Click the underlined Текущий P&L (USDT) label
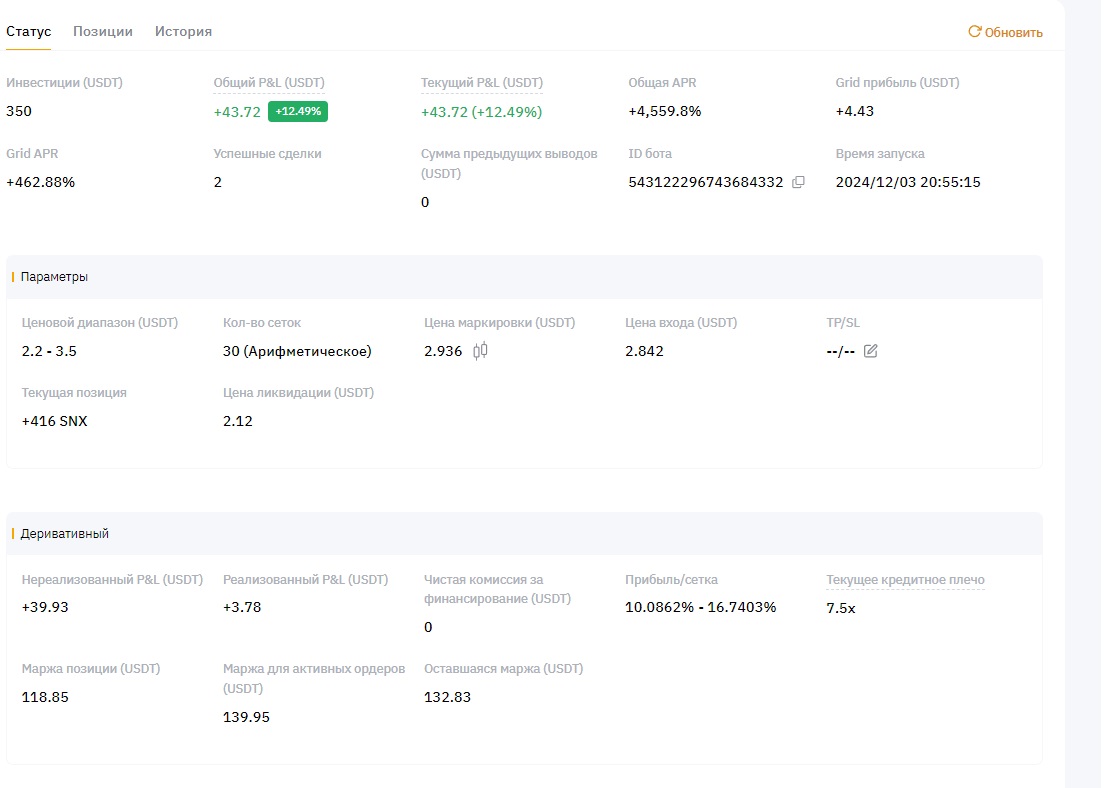Screen dimensions: 1114x788 pos(482,83)
